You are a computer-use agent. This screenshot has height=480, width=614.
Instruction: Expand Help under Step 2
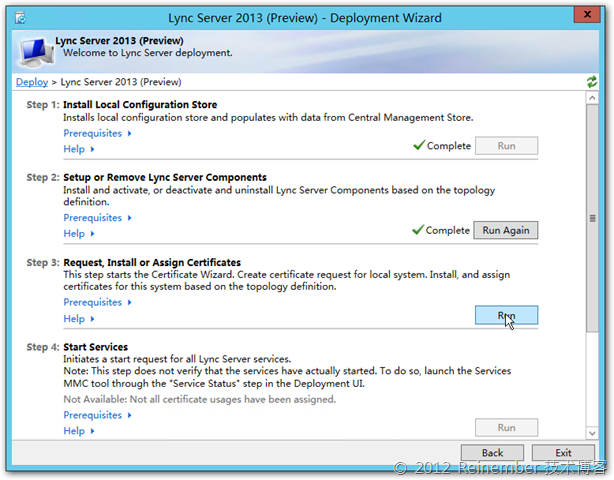pos(79,234)
